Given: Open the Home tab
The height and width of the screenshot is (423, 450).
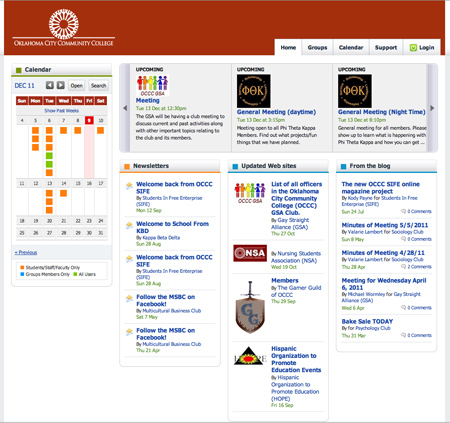Looking at the screenshot, I should 288,48.
